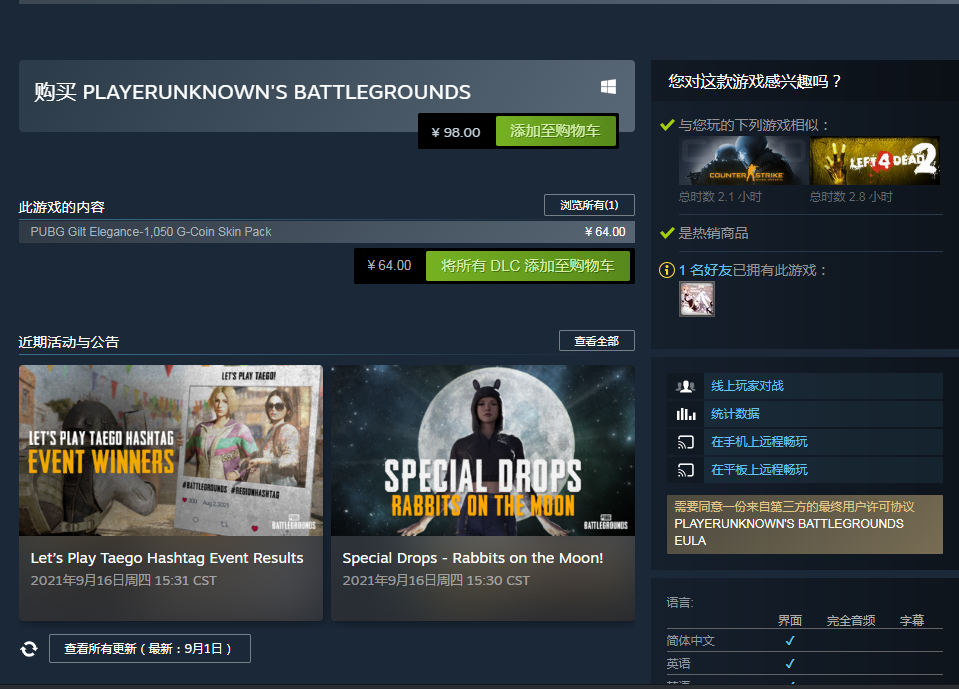This screenshot has height=689, width=959.
Task: Click the 字幕 column header
Action: click(x=912, y=621)
